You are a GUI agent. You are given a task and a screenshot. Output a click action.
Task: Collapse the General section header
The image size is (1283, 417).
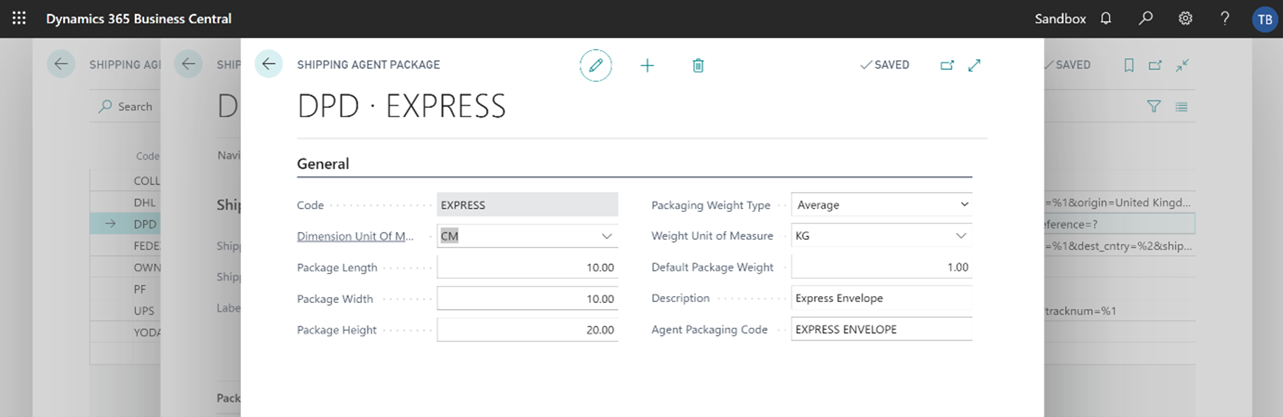(x=323, y=164)
